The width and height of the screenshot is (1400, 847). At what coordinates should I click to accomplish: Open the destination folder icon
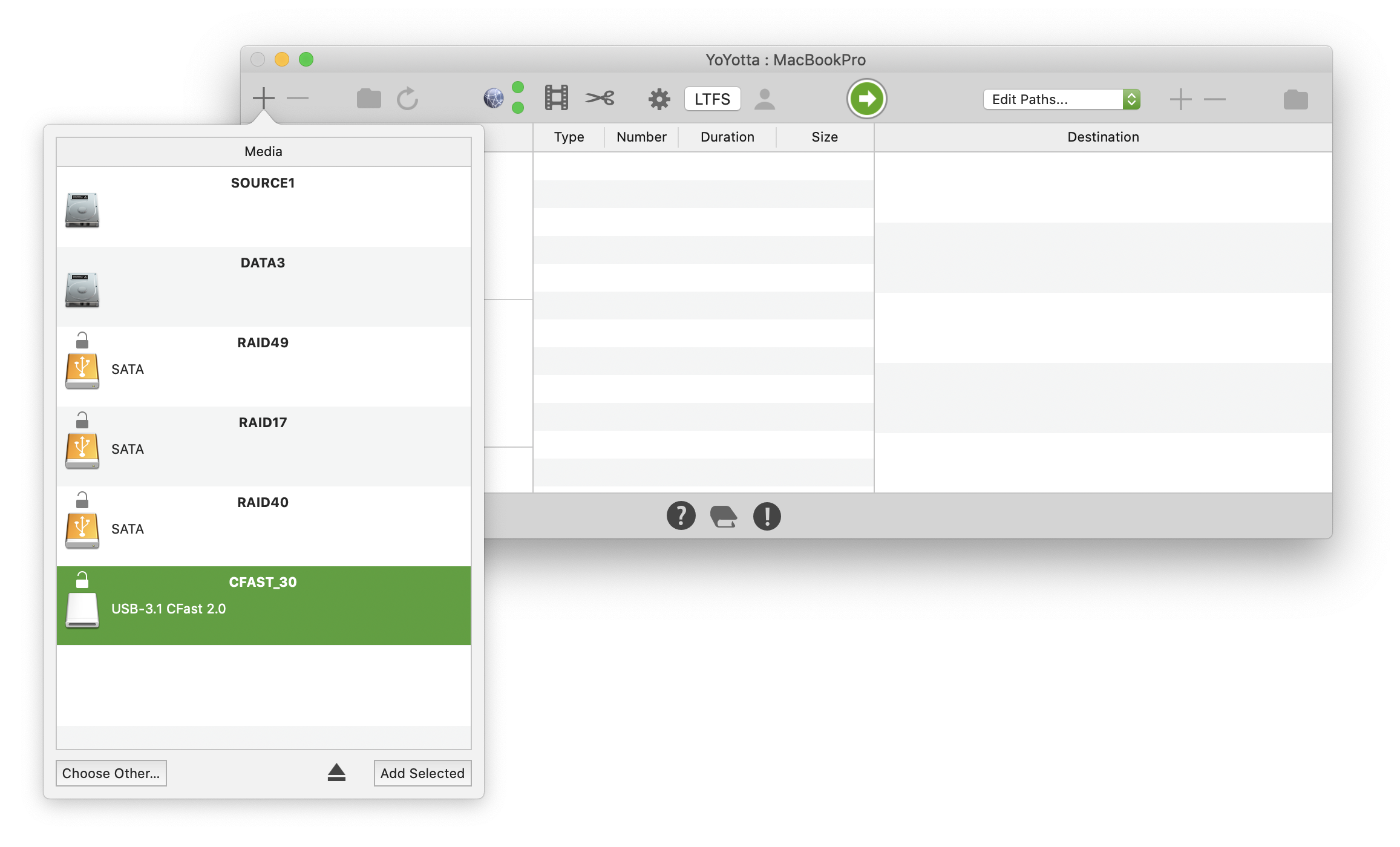pyautogui.click(x=1295, y=100)
